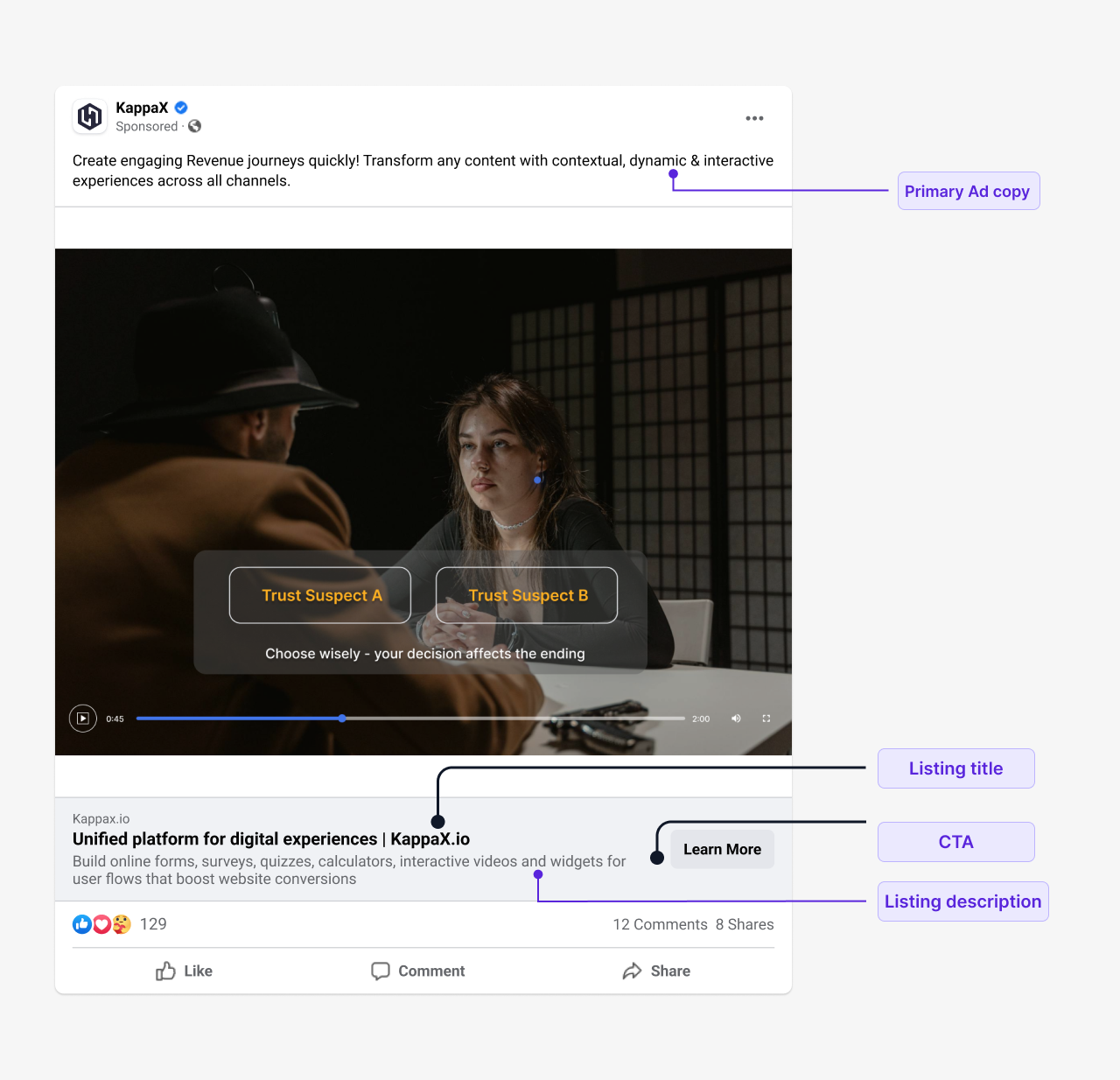Click the Primary Ad copy annotation label
The height and width of the screenshot is (1080, 1120).
[969, 191]
